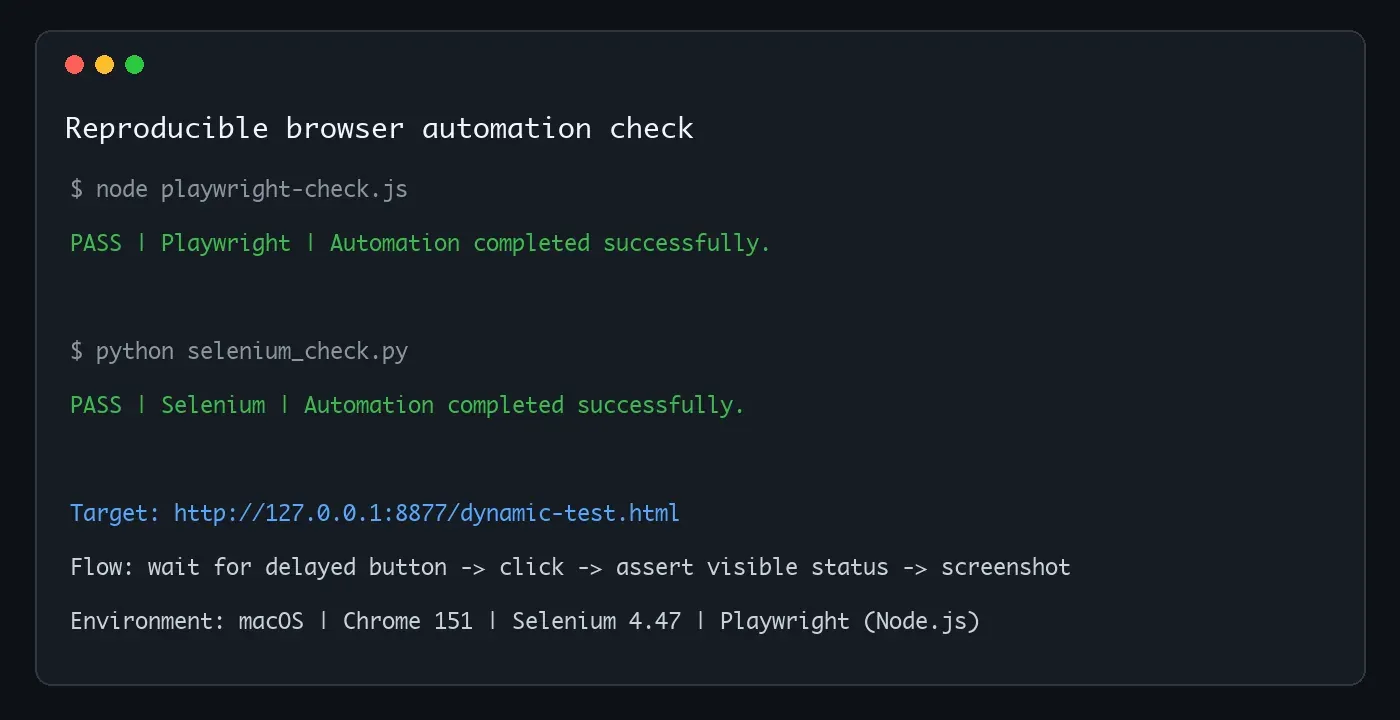Click the command "$ node playwright-check.js"
The width and height of the screenshot is (1400, 720).
click(239, 189)
